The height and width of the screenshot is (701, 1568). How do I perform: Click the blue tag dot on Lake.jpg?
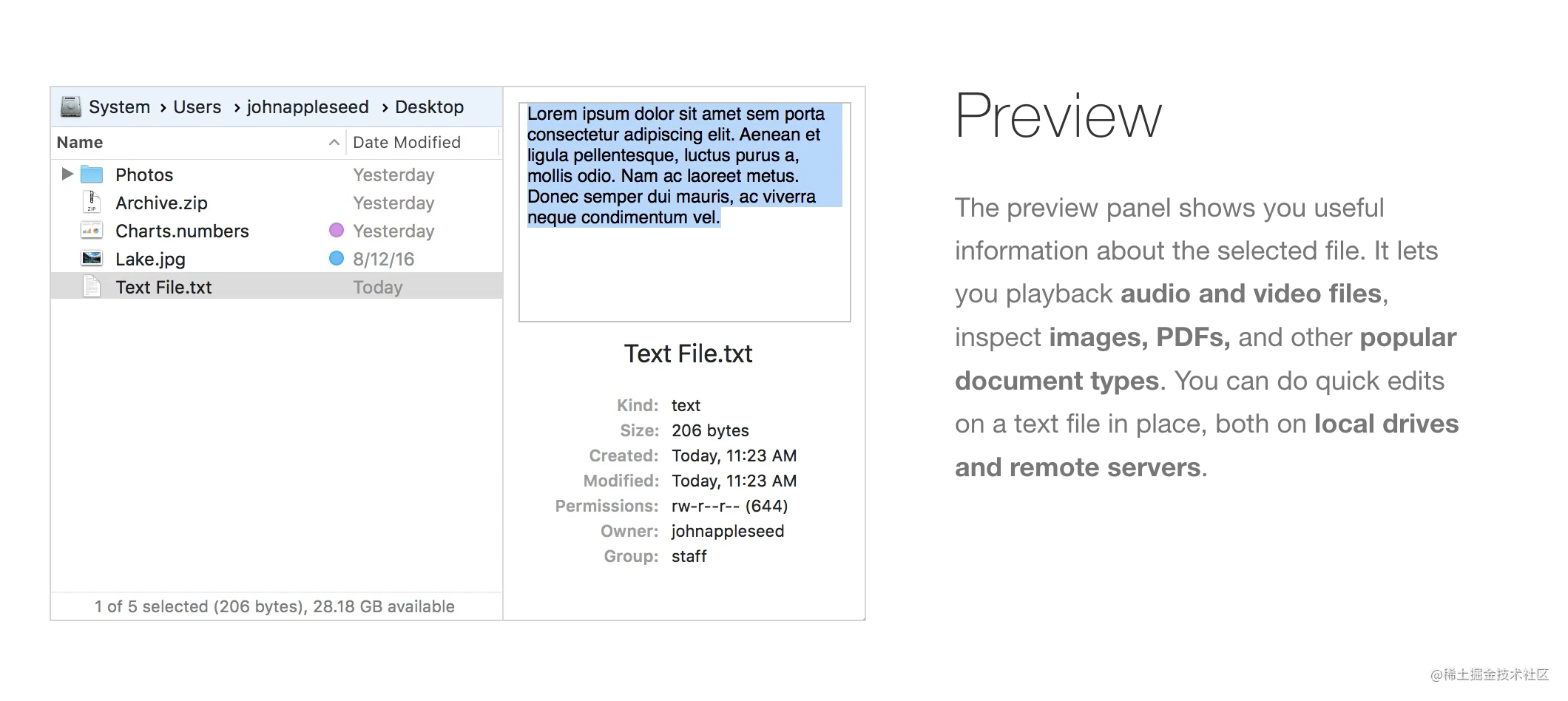coord(336,258)
